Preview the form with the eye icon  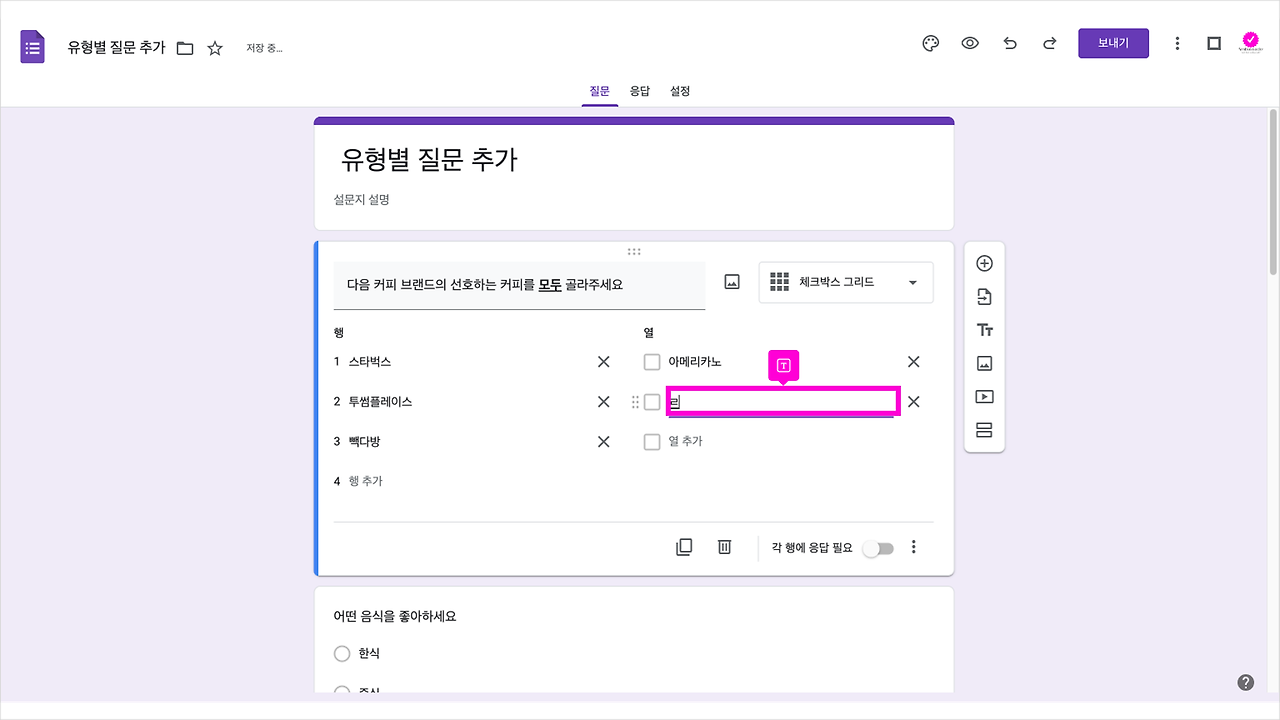[969, 43]
